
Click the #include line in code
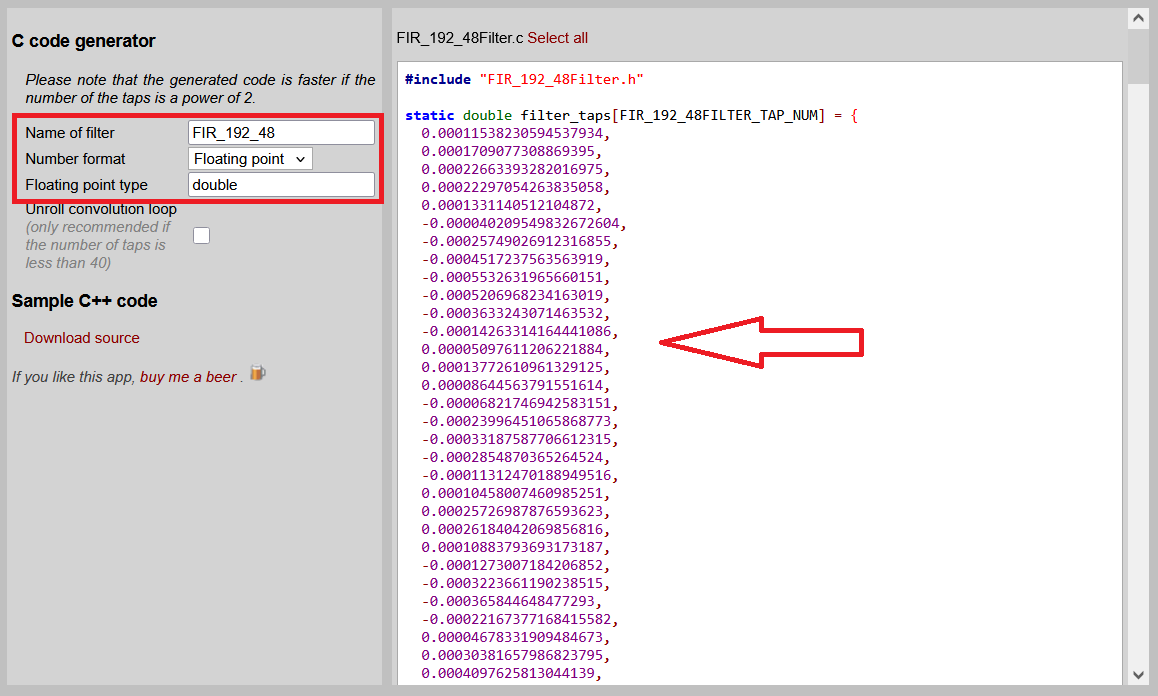(524, 79)
